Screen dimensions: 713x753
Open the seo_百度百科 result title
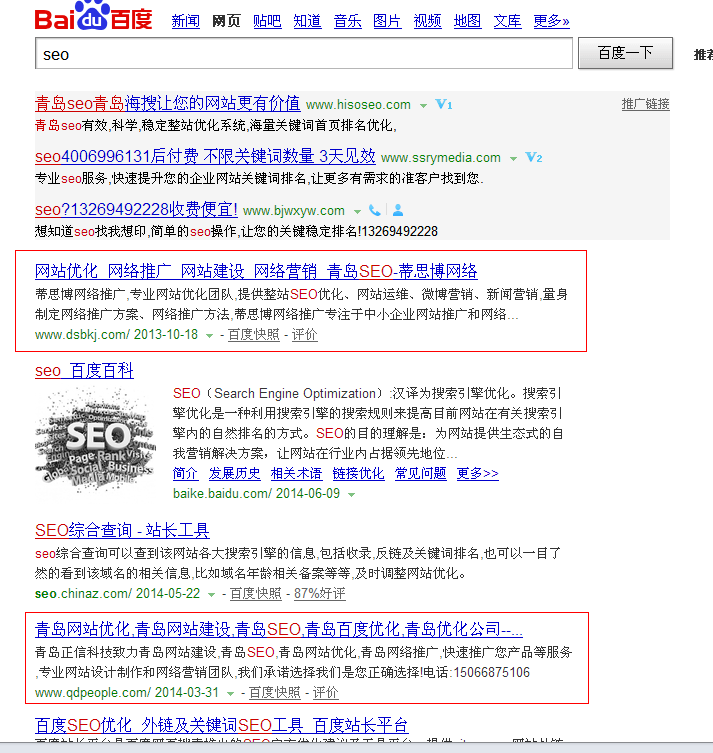(x=85, y=371)
